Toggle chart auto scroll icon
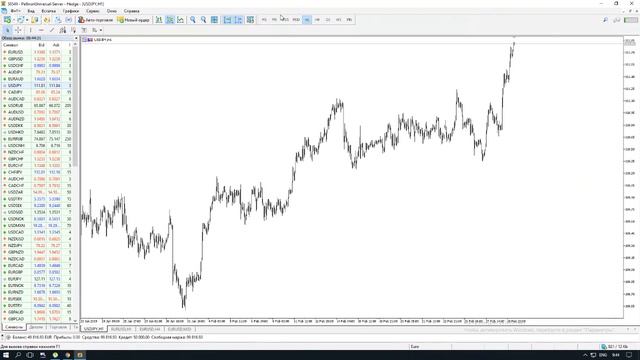The height and width of the screenshot is (360, 640). (227, 20)
